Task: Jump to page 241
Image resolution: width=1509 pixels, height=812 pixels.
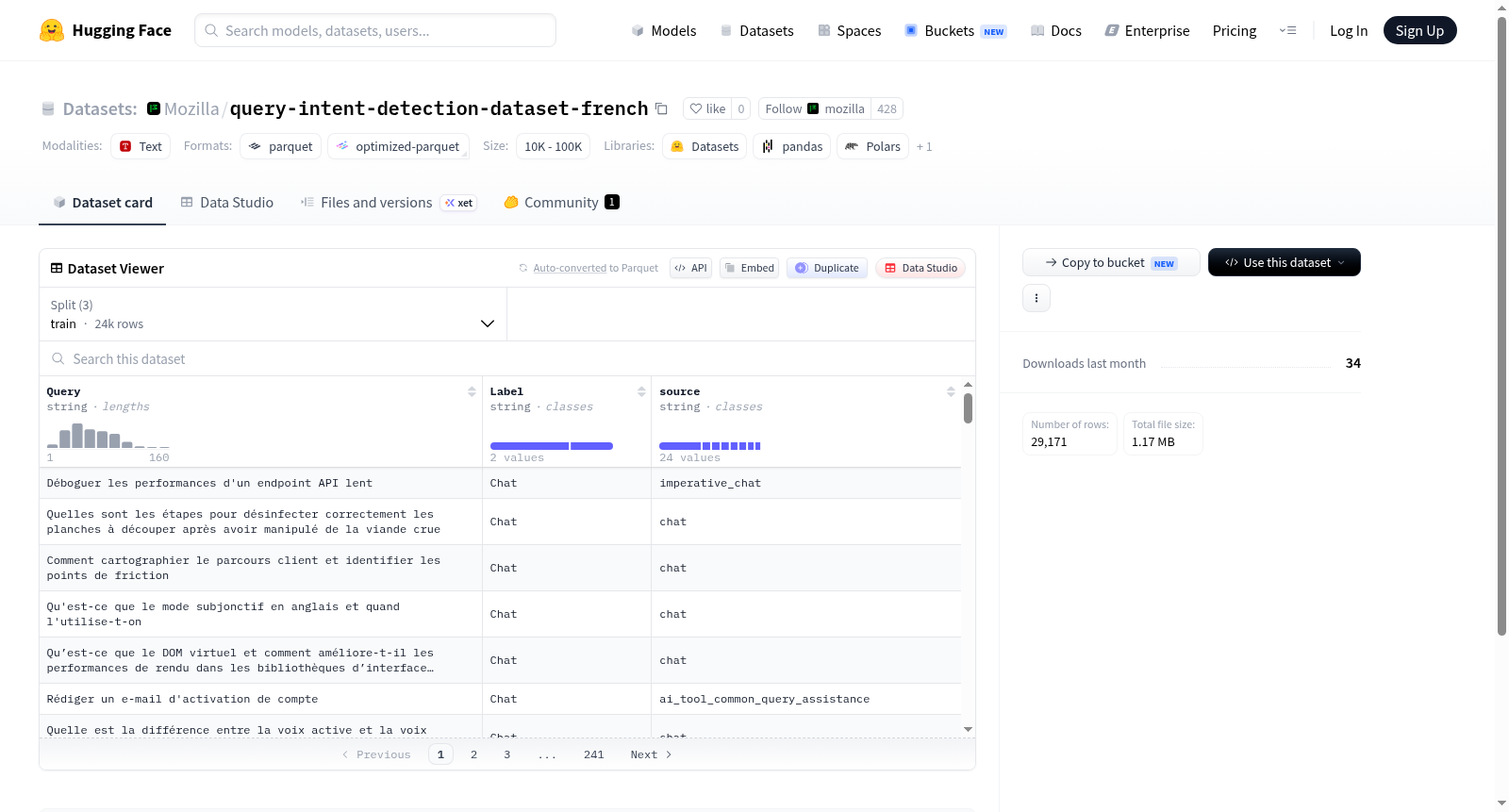Action: pyautogui.click(x=593, y=754)
